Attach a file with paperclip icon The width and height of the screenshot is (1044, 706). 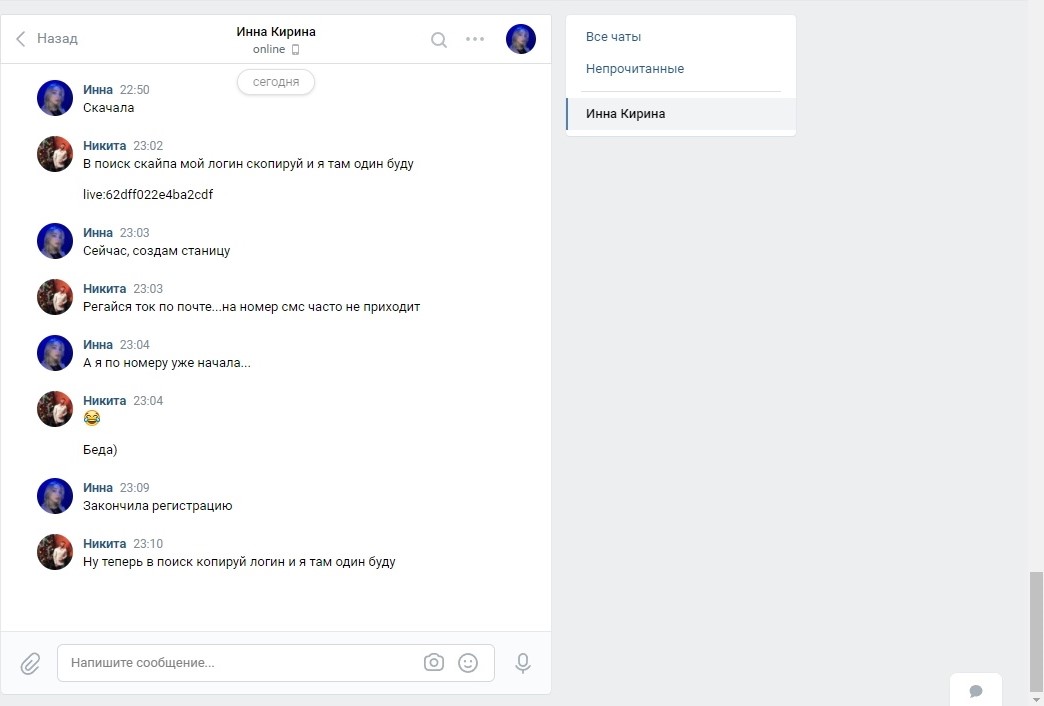coord(30,663)
